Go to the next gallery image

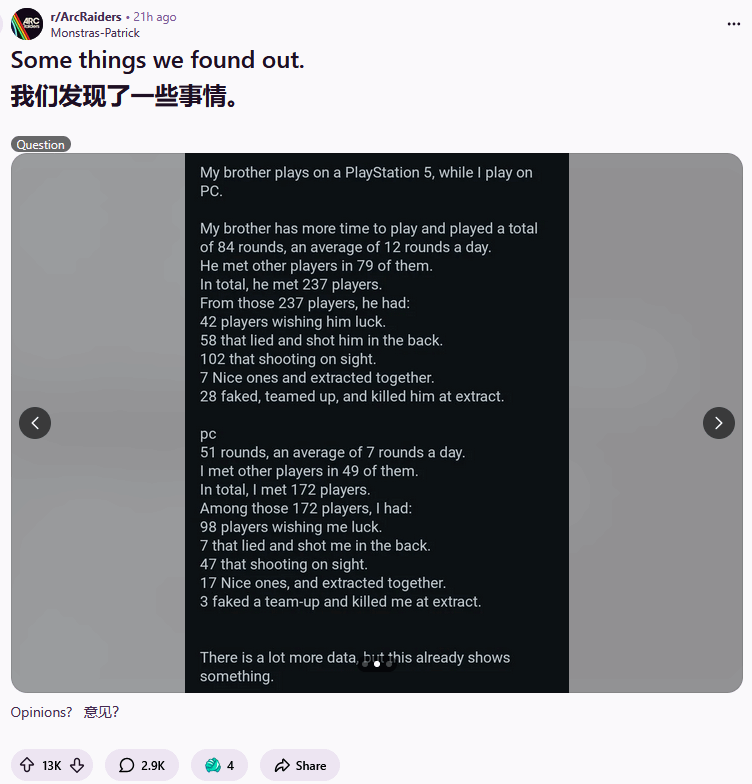(718, 423)
